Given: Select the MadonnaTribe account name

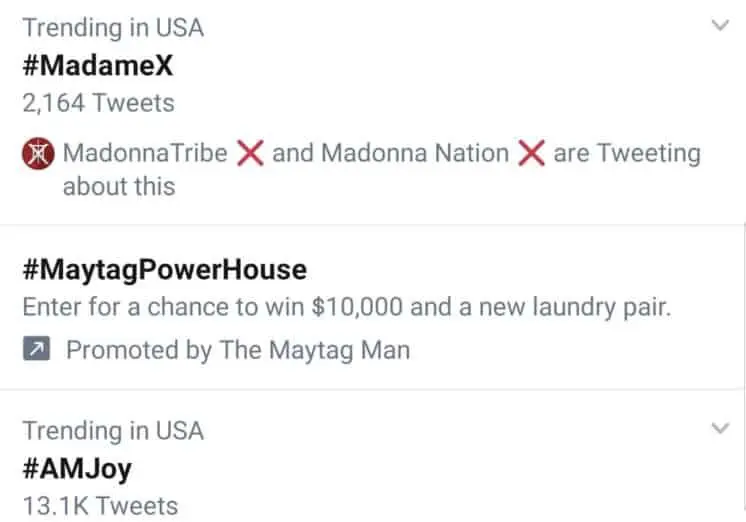Looking at the screenshot, I should point(145,154).
